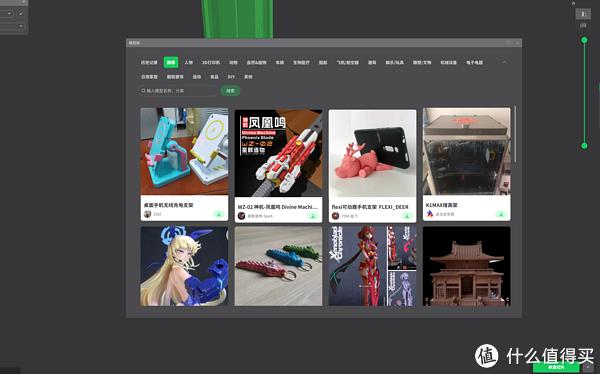Image resolution: width=600 pixels, height=374 pixels.
Task: Click the layer view icon at top right
Action: [583, 14]
